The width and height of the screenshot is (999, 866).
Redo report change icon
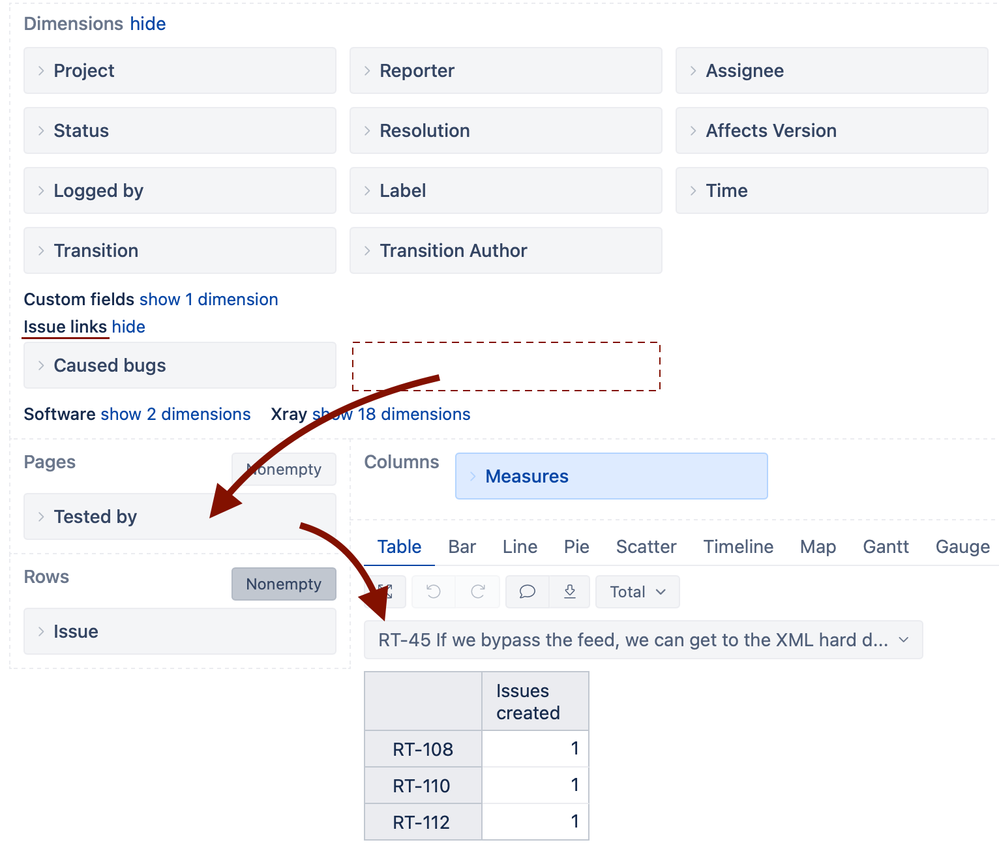click(478, 592)
